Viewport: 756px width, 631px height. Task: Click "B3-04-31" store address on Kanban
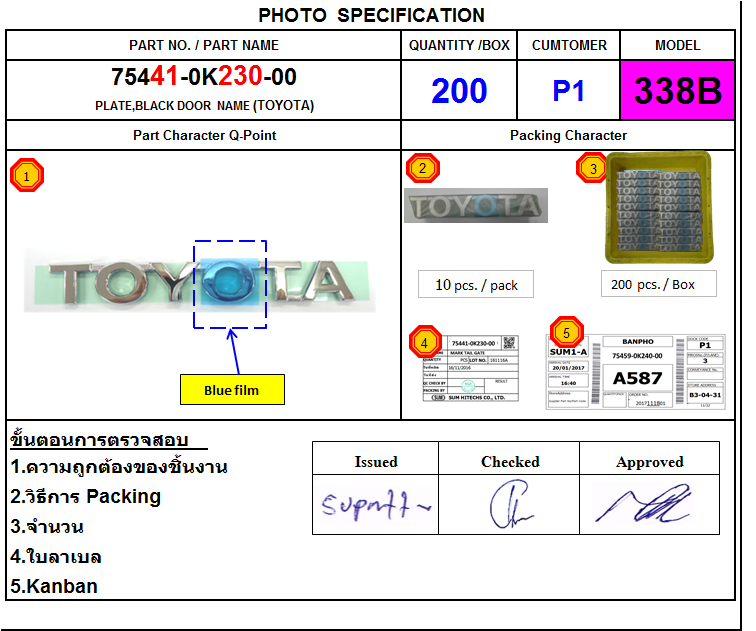coord(705,395)
